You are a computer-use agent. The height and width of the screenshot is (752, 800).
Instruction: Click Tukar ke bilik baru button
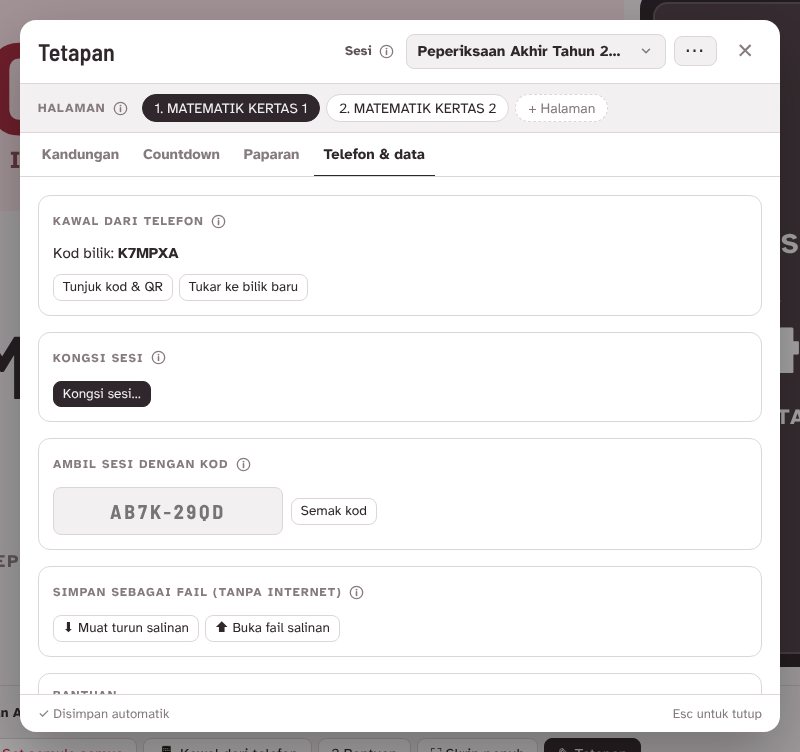click(x=243, y=287)
